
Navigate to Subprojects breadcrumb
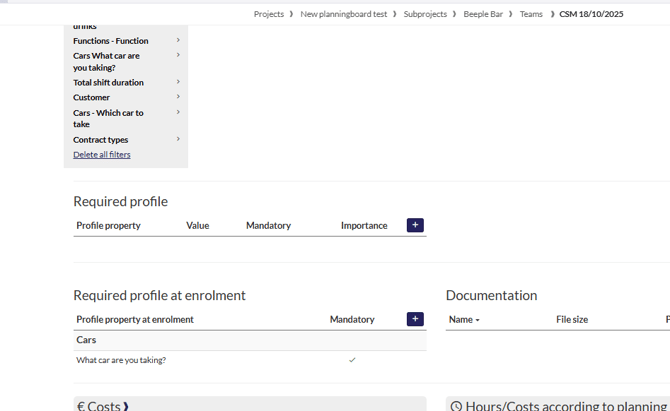[x=425, y=14]
